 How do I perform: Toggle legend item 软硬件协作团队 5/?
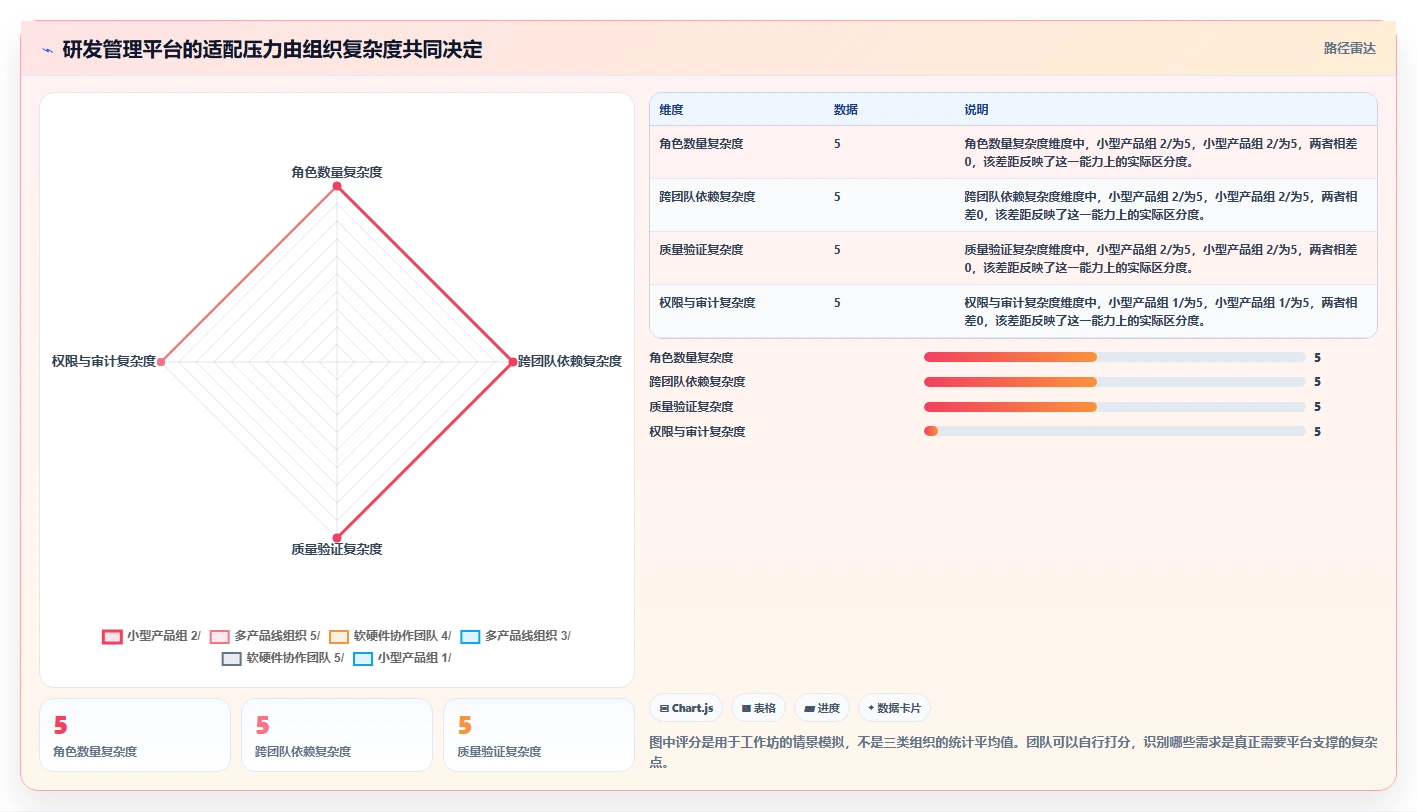[x=283, y=658]
